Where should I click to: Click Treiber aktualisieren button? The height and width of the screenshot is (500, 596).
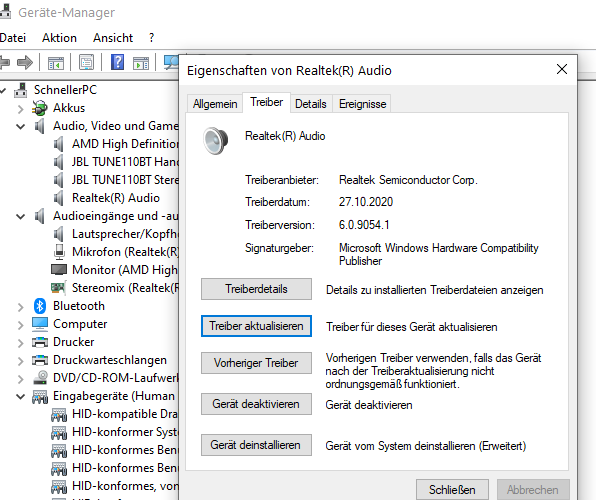point(256,326)
